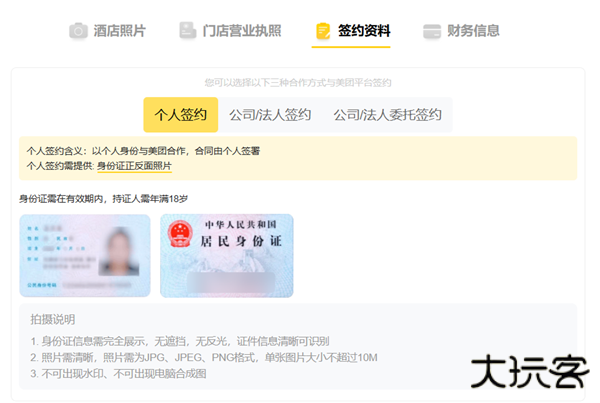The image size is (600, 403).
Task: Click the license icon beside 门店营业执照
Action: 187,31
